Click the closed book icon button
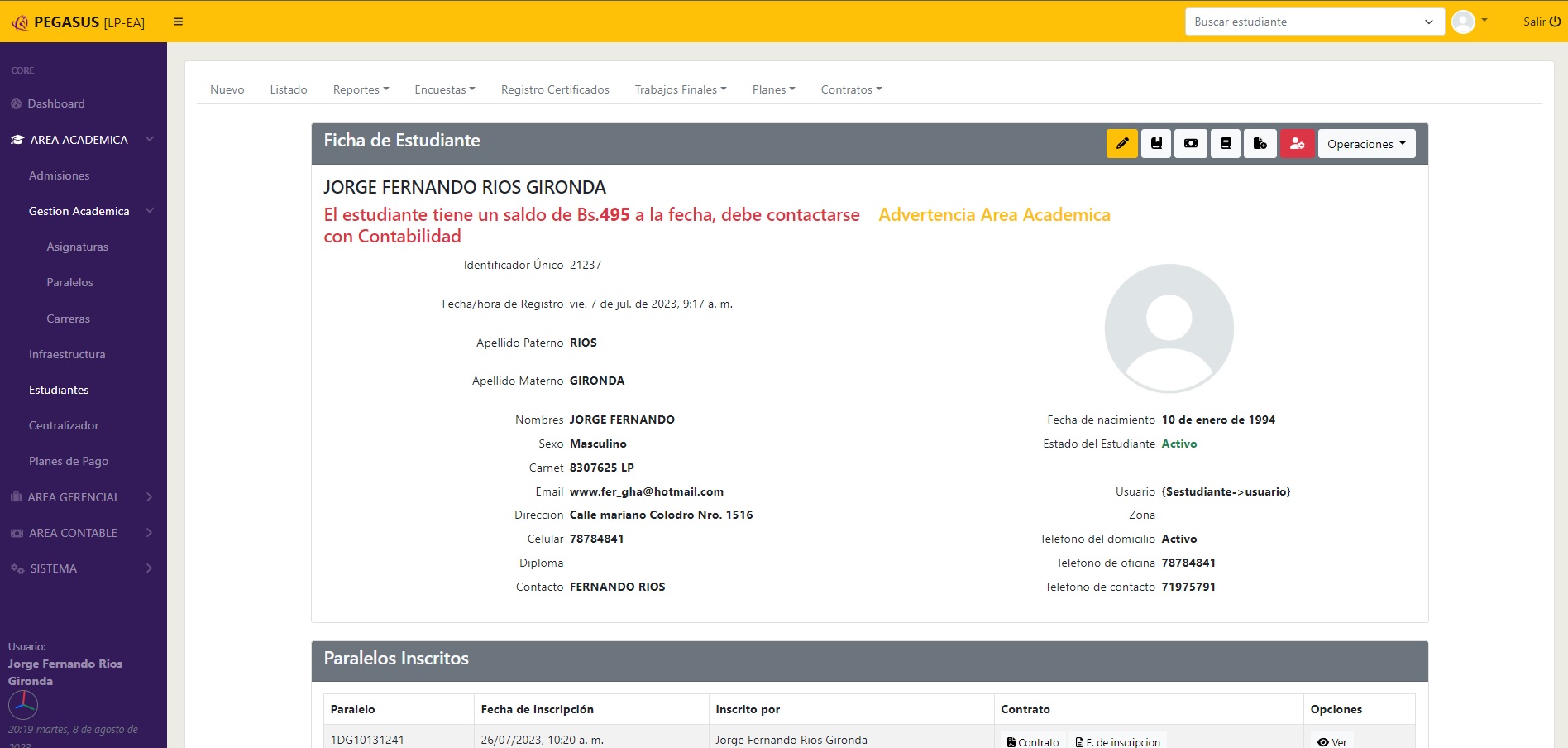Viewport: 1568px width, 748px height. [1226, 143]
